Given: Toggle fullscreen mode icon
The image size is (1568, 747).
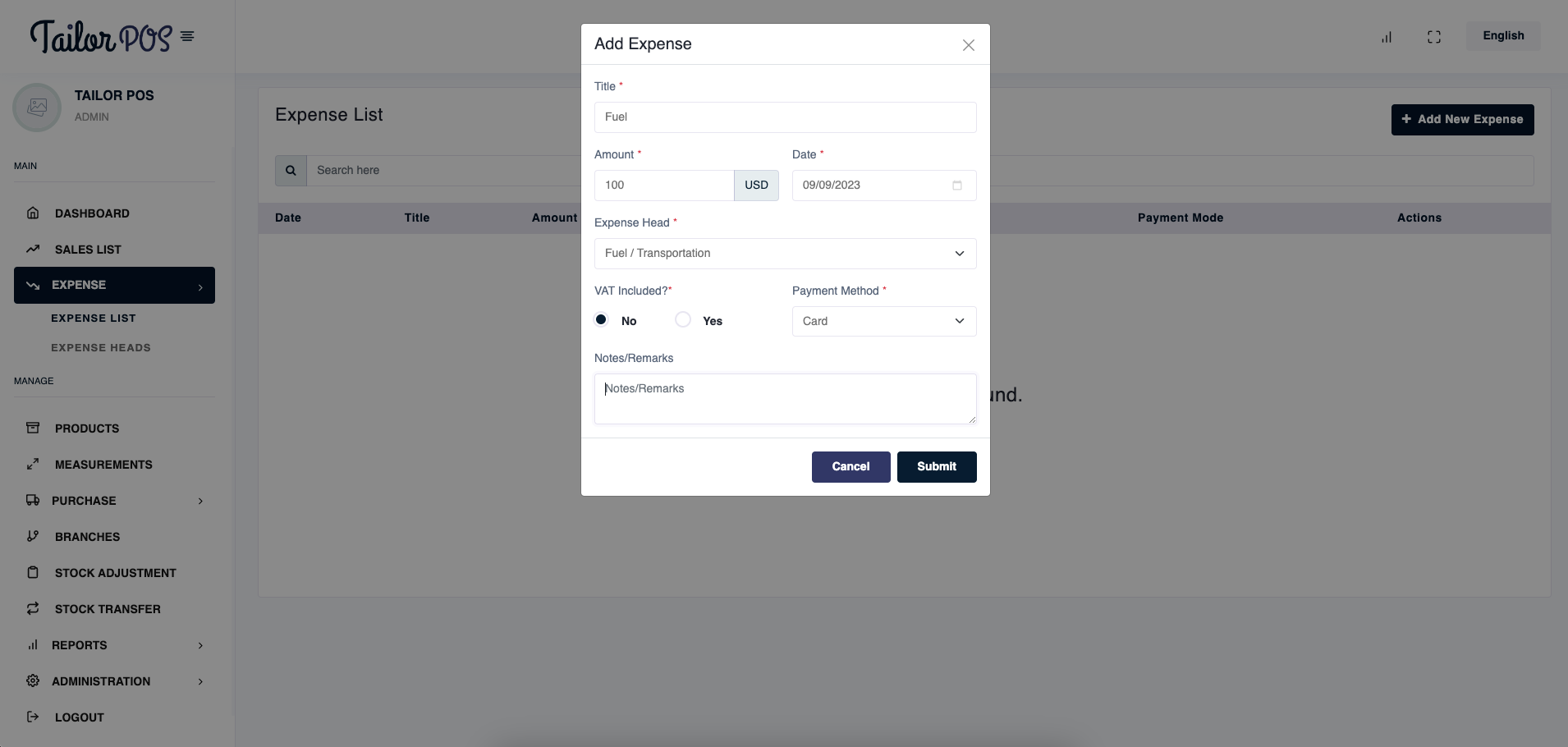Looking at the screenshot, I should click(1434, 37).
